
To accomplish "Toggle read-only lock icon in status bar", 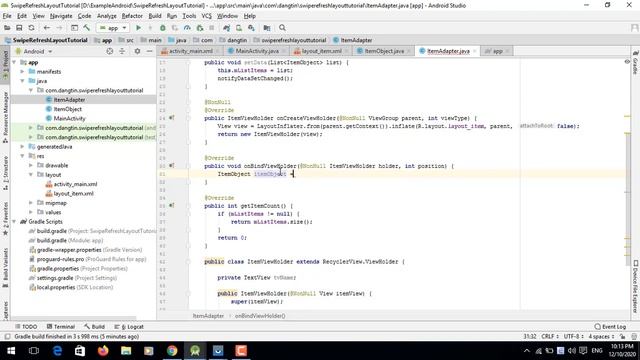I will click(x=622, y=336).
